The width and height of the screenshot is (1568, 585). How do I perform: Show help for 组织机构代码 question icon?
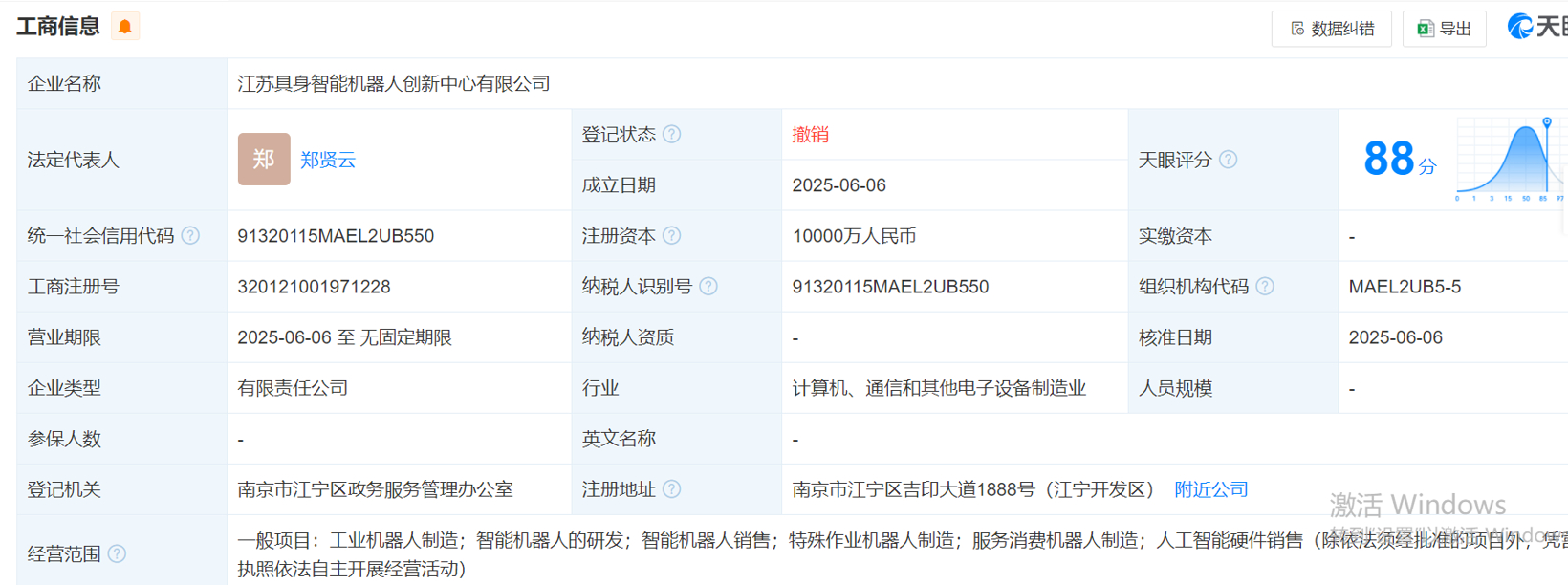(1265, 286)
